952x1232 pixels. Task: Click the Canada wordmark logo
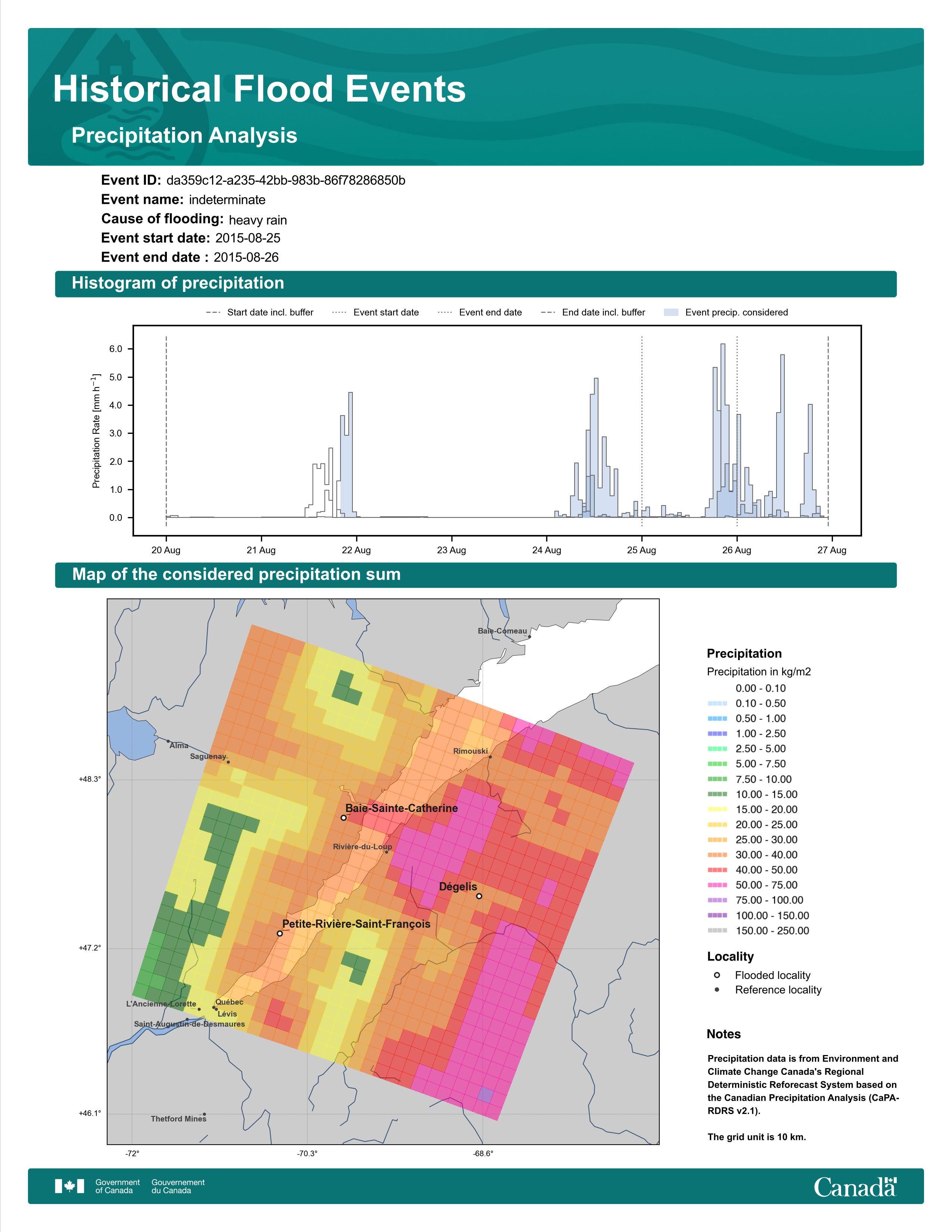pos(855,1186)
